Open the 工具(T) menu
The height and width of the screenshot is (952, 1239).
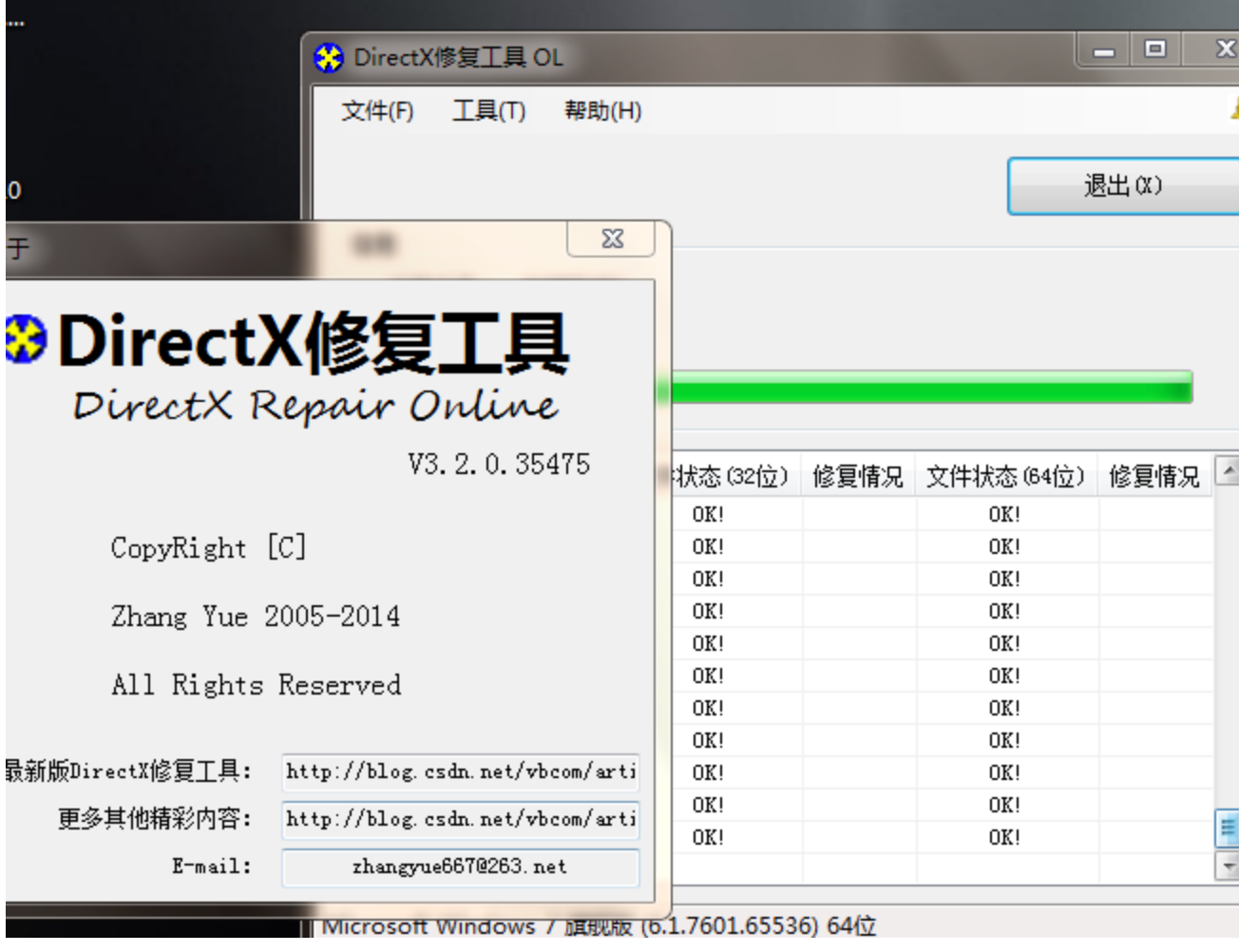point(489,111)
